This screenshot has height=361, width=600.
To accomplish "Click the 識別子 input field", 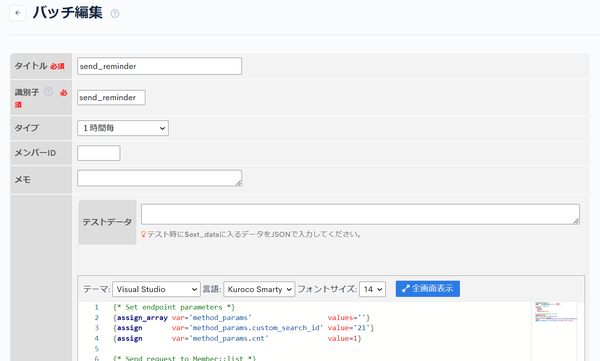I will point(111,98).
